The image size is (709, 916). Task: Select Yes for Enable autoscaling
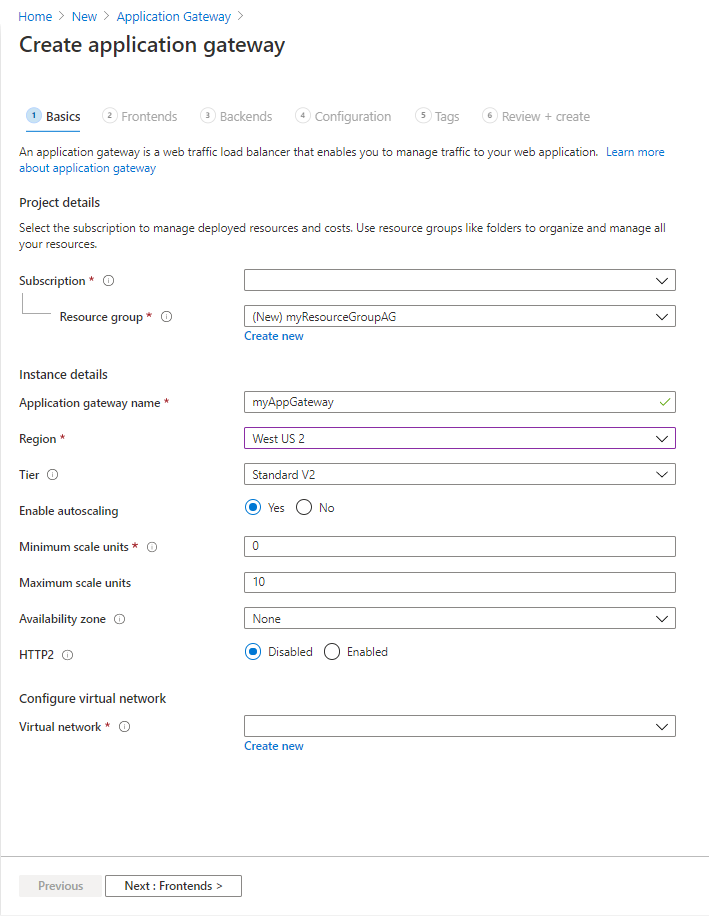[x=253, y=507]
